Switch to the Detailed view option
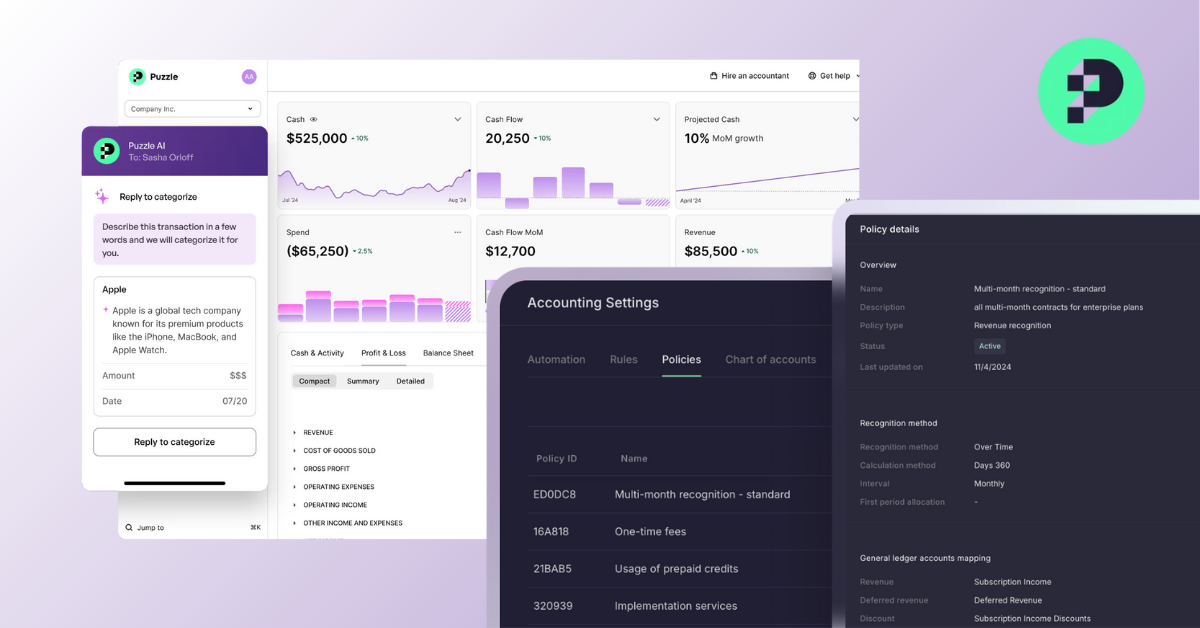1200x628 pixels. pyautogui.click(x=410, y=381)
